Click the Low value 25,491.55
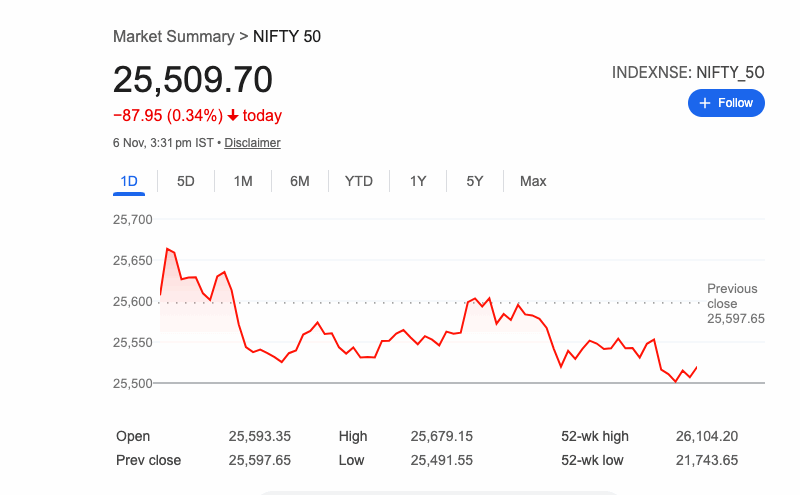 coord(441,460)
